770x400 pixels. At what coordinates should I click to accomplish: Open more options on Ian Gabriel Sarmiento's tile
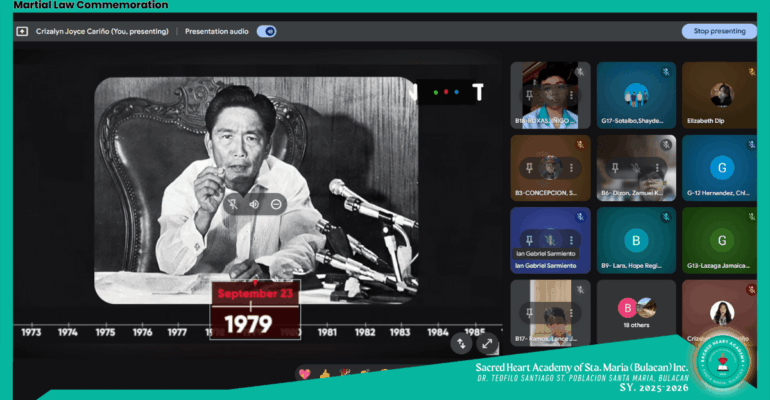tap(571, 240)
